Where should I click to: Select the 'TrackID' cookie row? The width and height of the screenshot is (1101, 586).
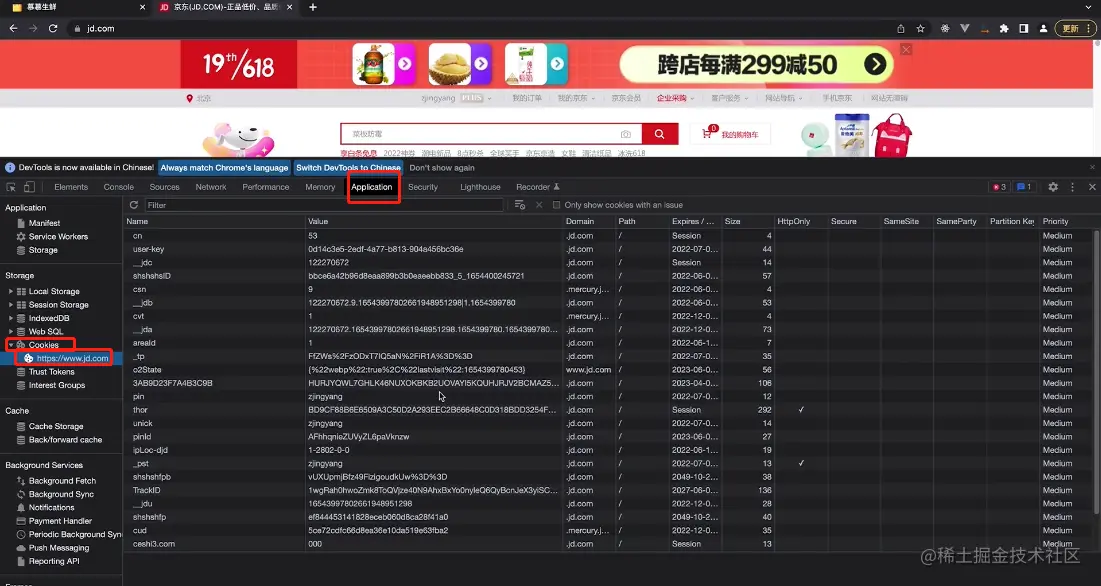(608, 491)
